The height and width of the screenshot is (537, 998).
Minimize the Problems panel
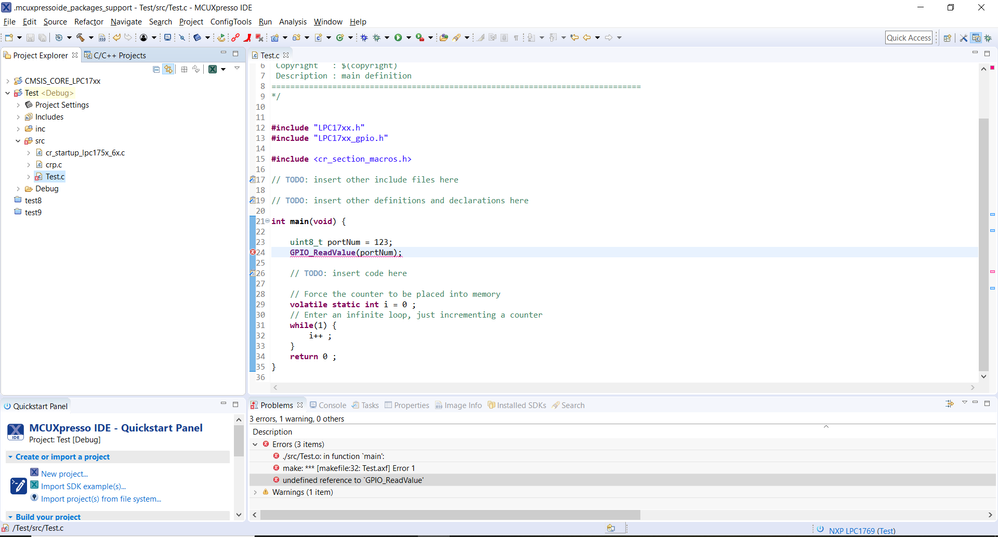tap(975, 403)
